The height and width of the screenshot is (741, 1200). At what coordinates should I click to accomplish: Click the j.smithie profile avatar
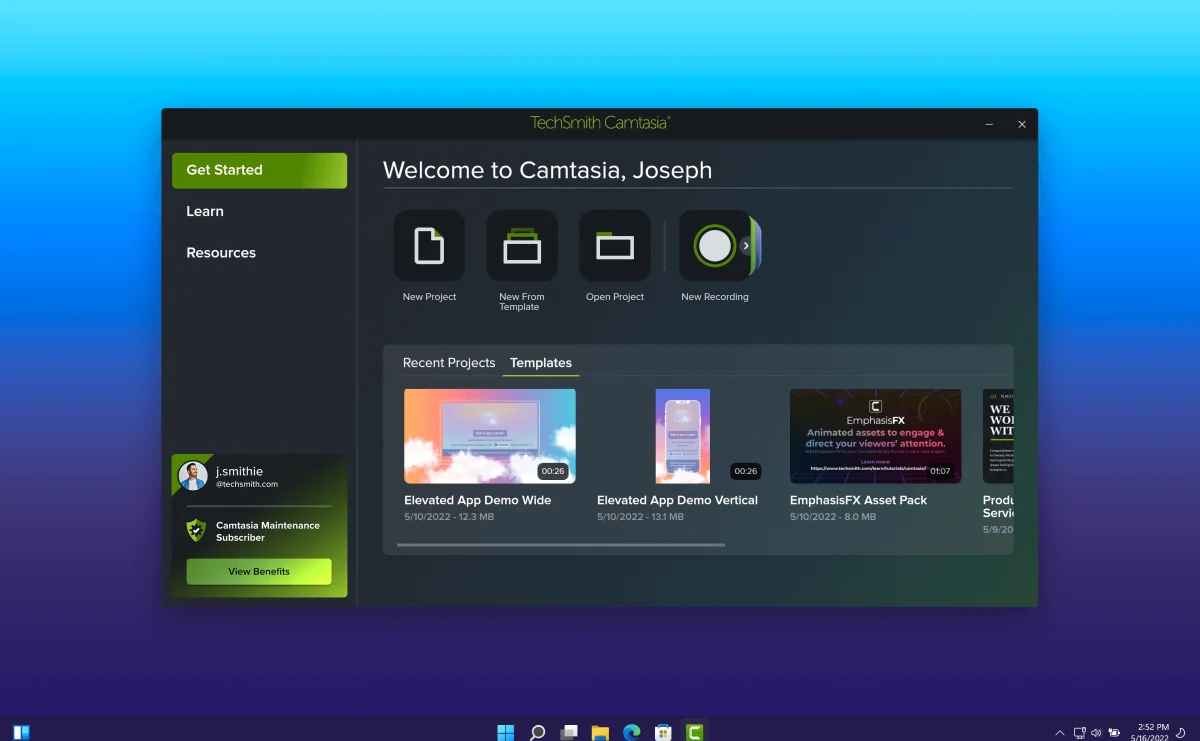point(193,476)
